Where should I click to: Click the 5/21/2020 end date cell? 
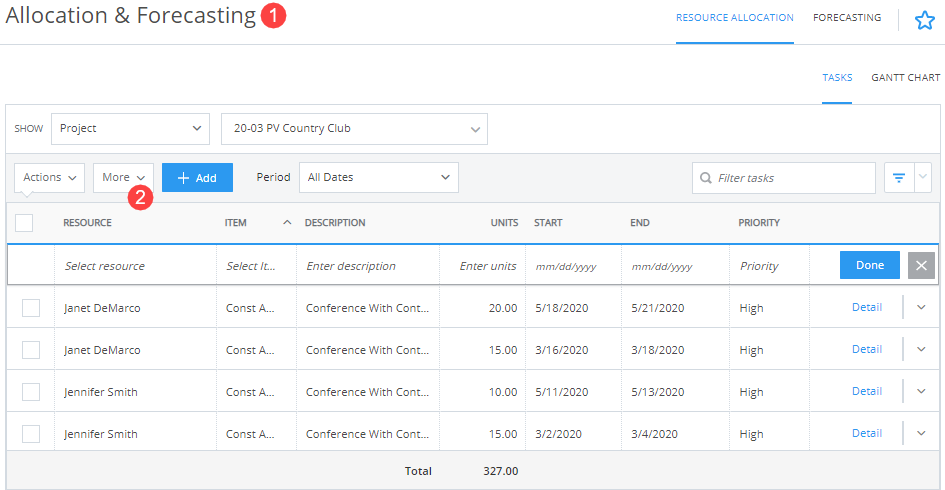click(x=658, y=308)
